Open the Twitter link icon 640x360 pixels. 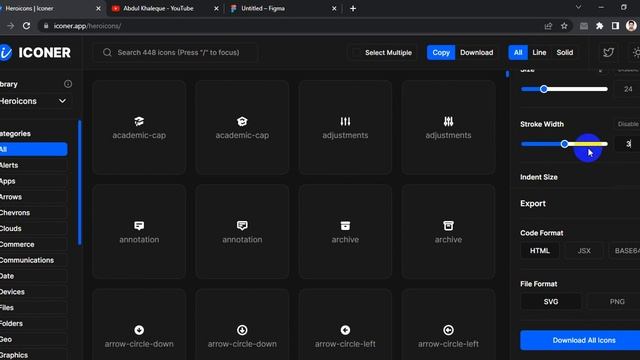click(608, 52)
